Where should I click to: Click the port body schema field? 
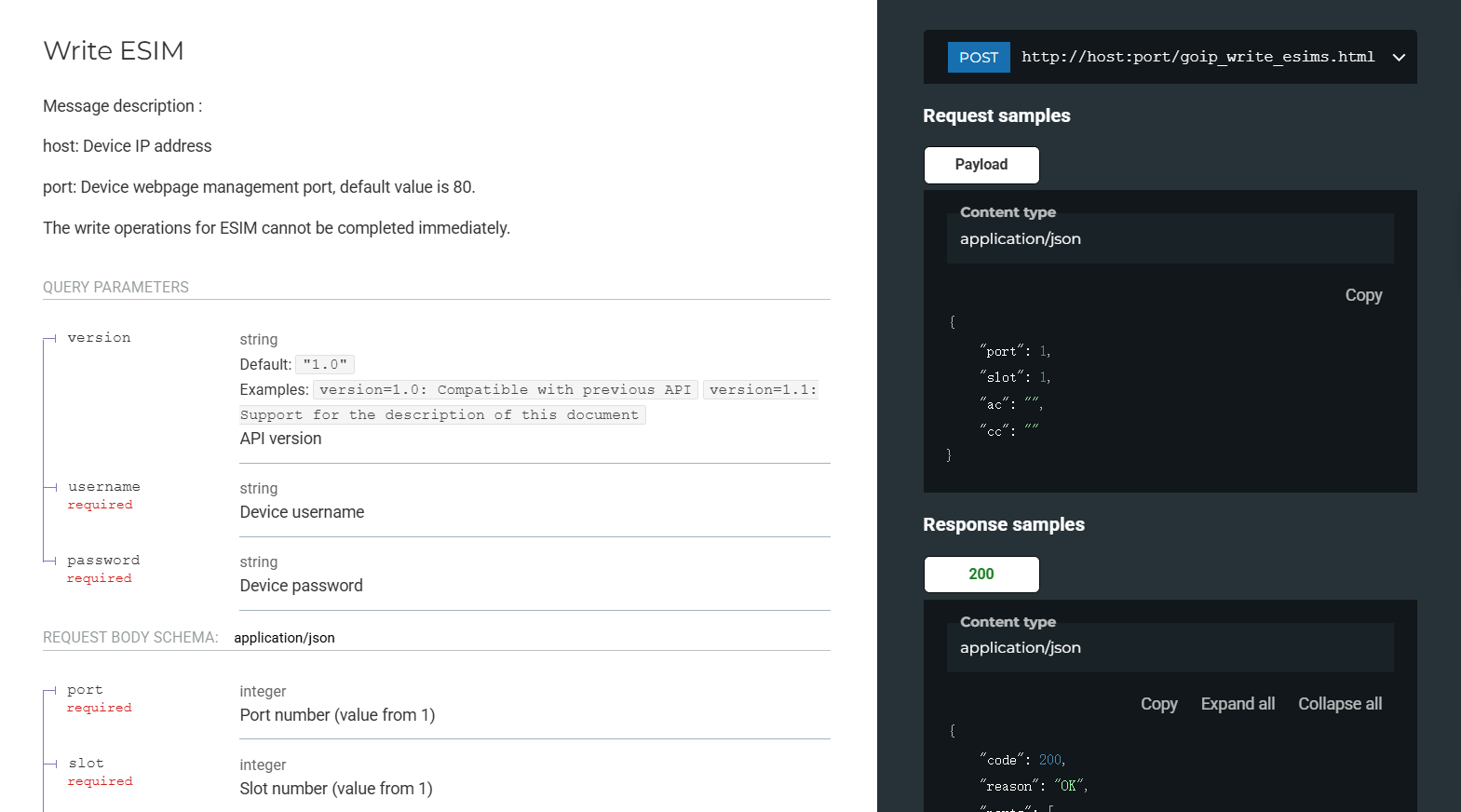pyautogui.click(x=85, y=690)
